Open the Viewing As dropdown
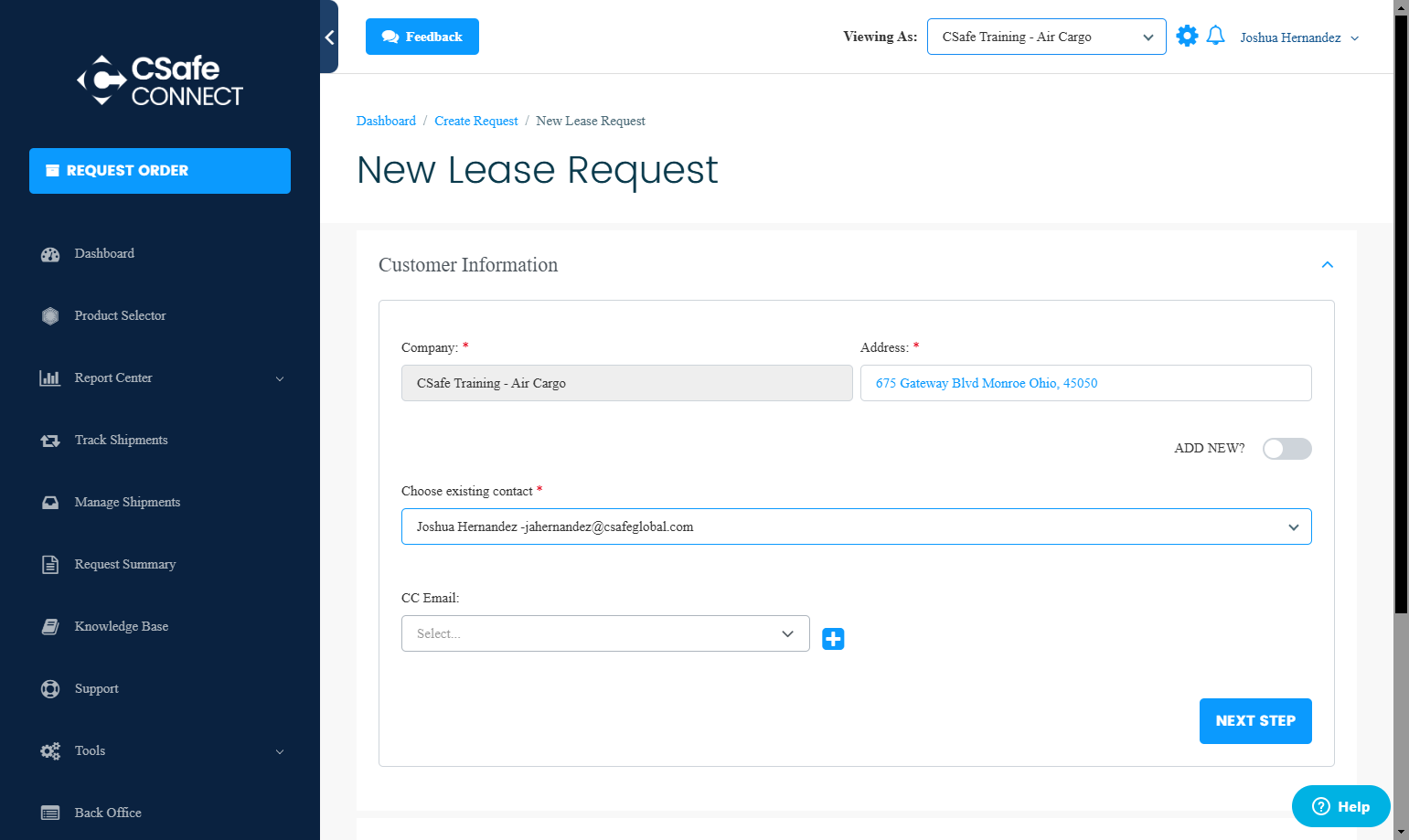1409x840 pixels. 1047,37
